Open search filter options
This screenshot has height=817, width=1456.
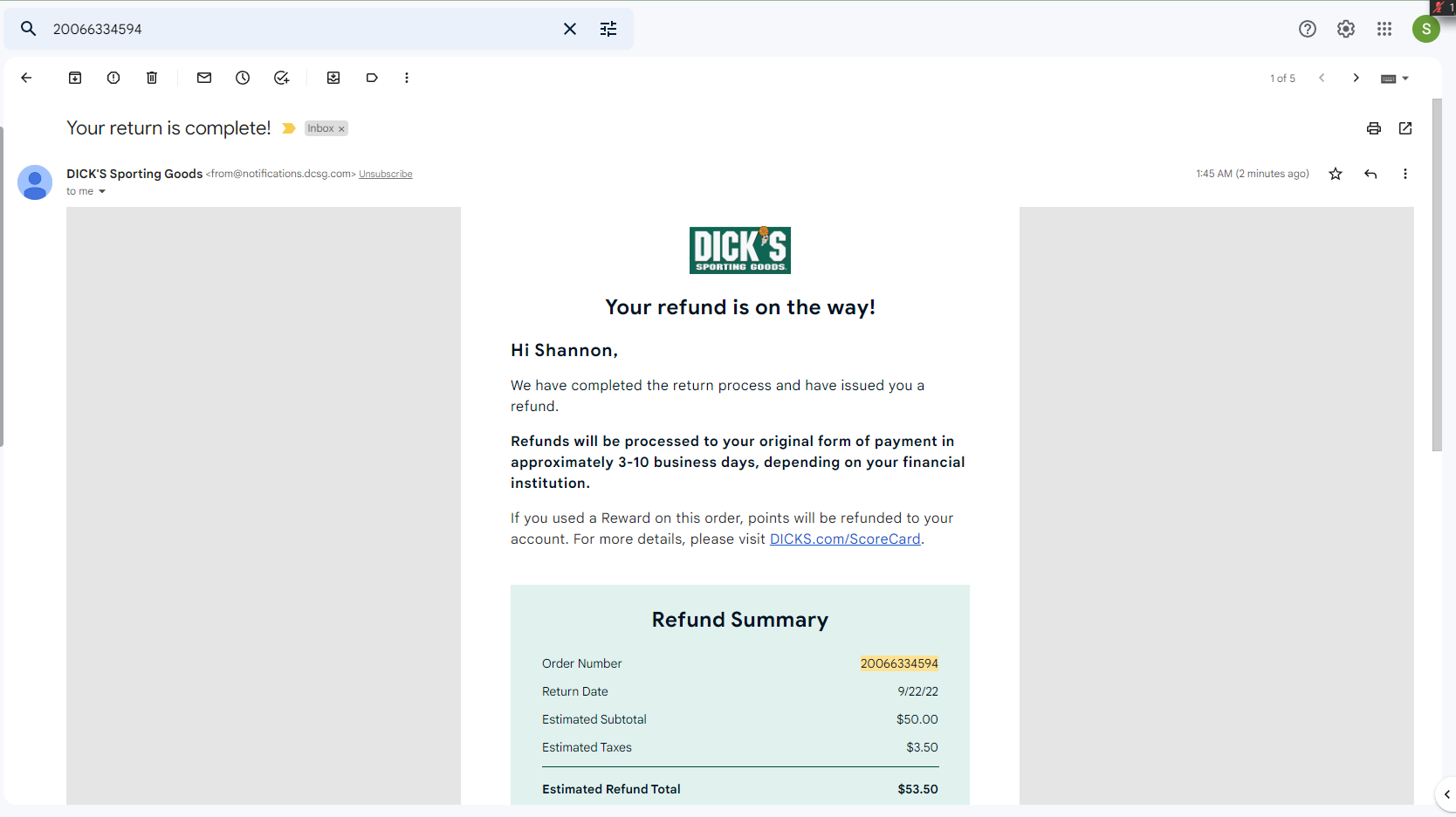pyautogui.click(x=608, y=29)
